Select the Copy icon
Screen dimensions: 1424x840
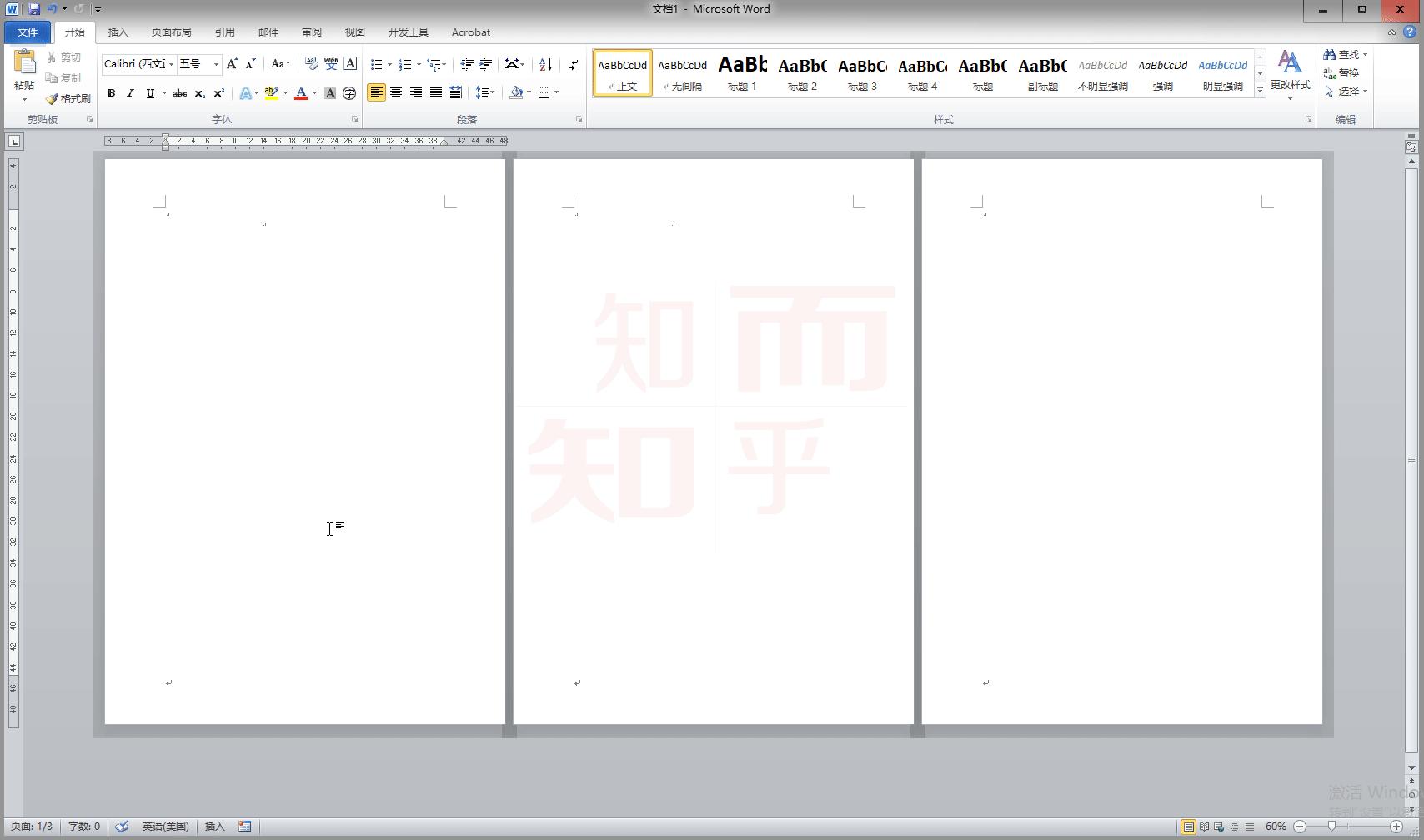pyautogui.click(x=52, y=77)
